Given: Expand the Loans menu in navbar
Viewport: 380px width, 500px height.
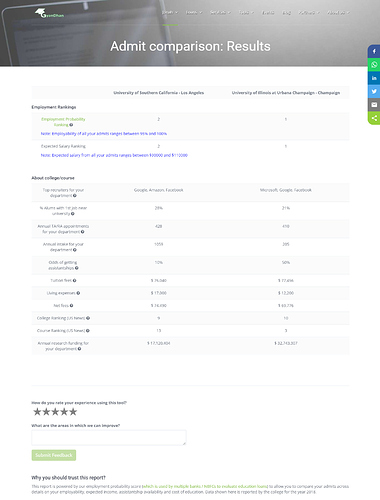Looking at the screenshot, I should [x=194, y=13].
